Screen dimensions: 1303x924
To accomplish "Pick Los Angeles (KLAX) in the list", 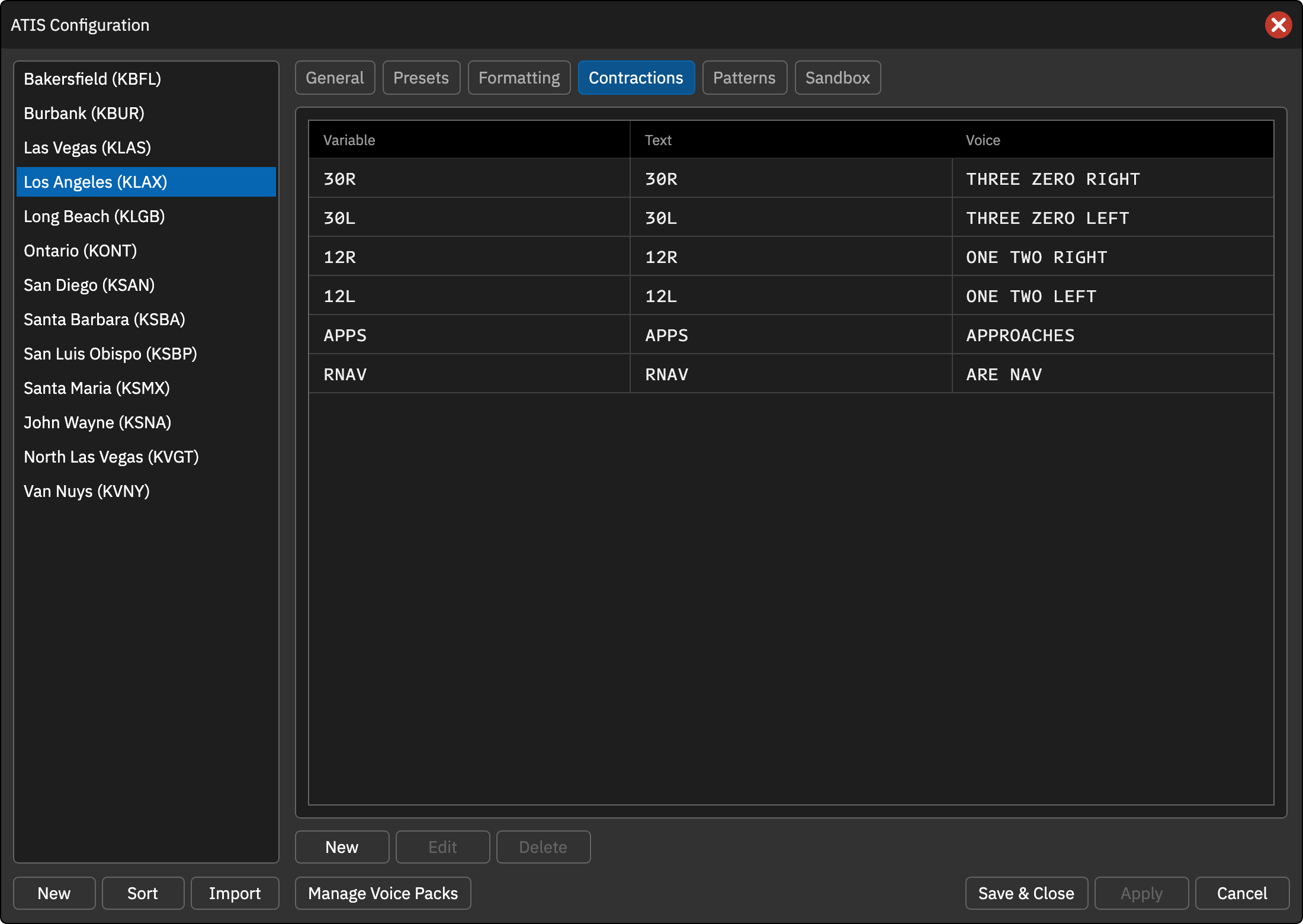I will (x=146, y=182).
